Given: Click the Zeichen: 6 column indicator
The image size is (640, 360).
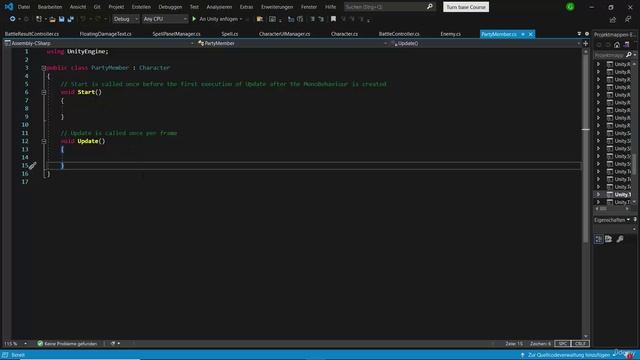Looking at the screenshot, I should pos(540,343).
